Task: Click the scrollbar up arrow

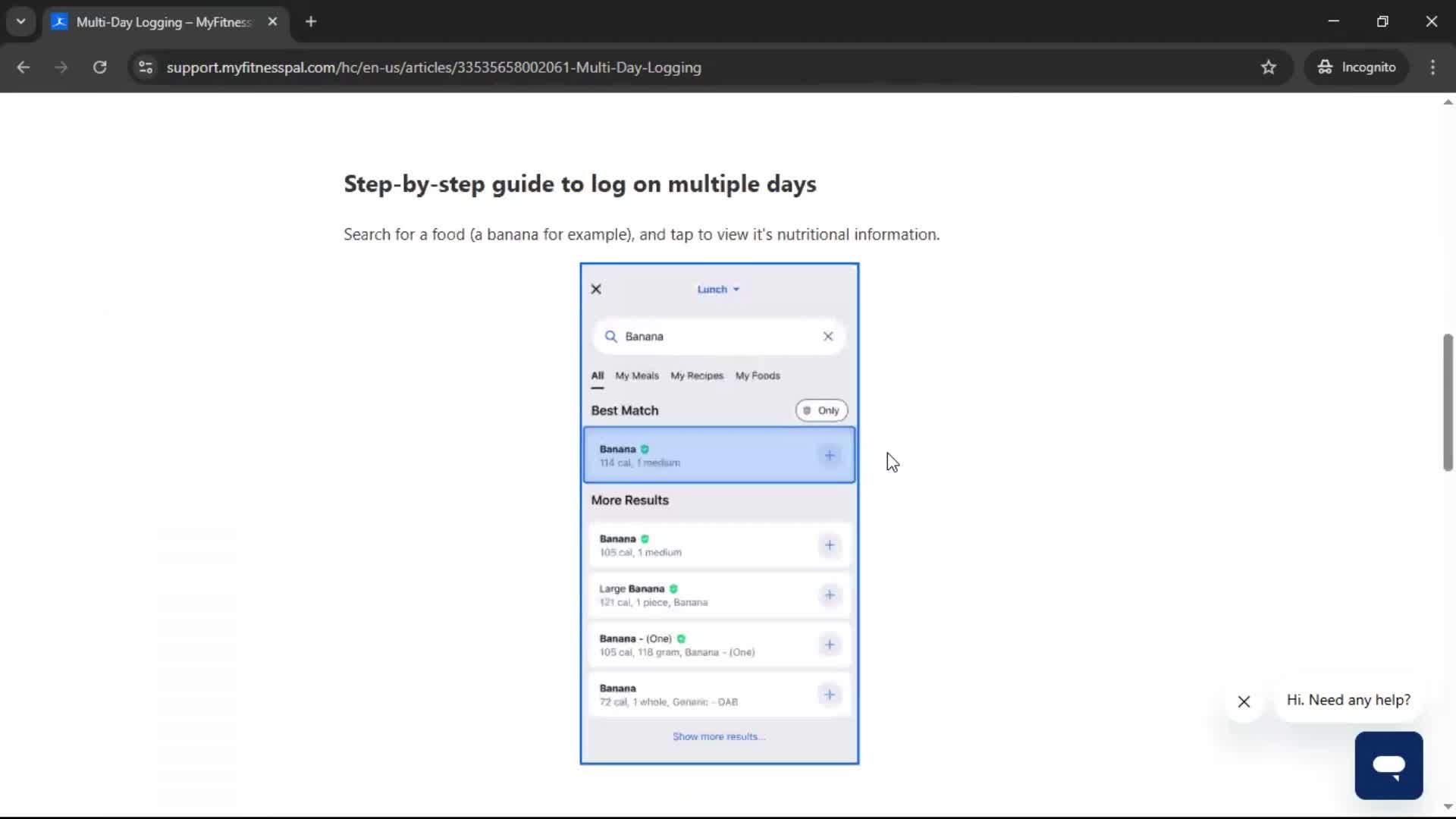Action: point(1448,102)
